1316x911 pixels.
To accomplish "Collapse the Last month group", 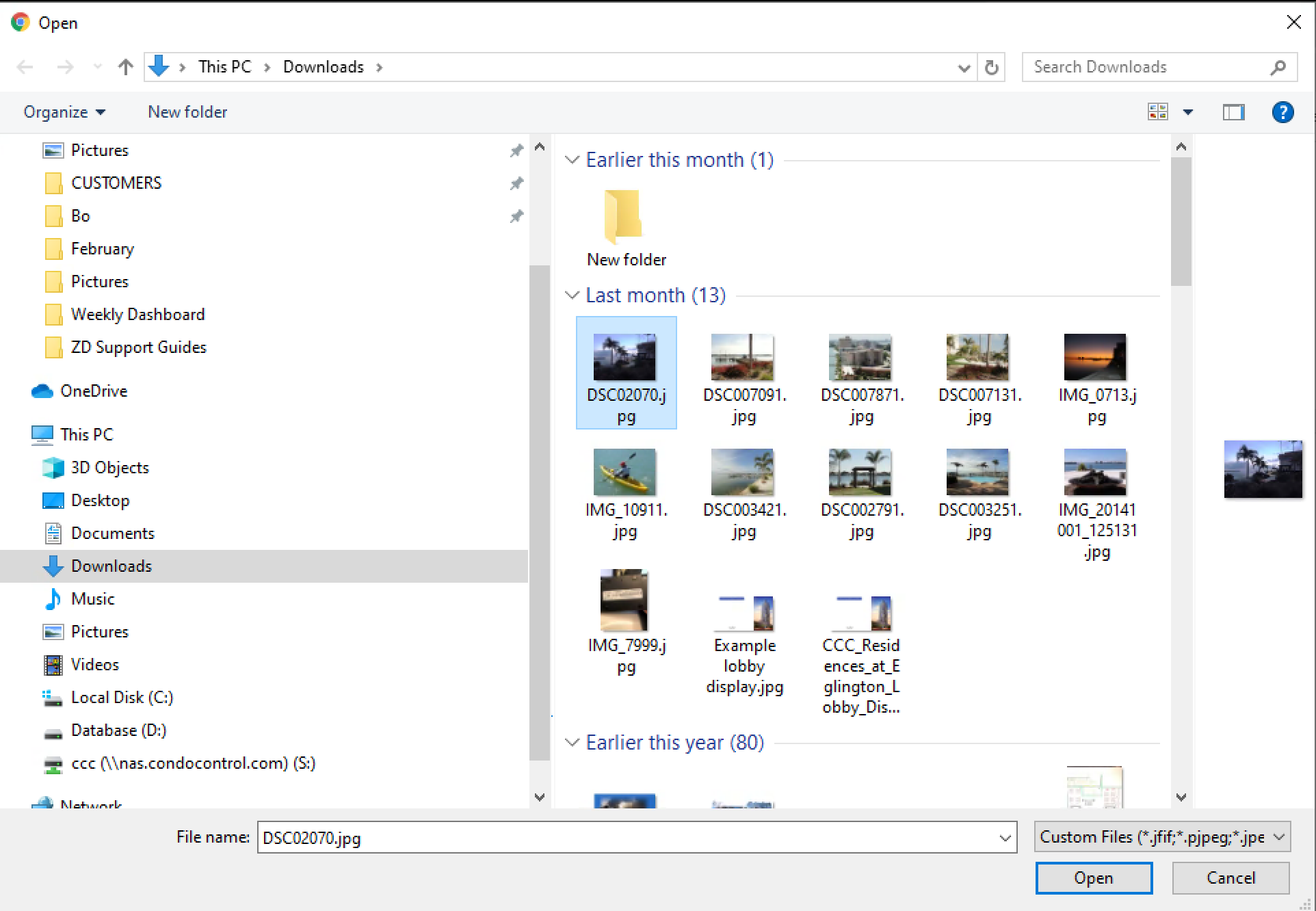I will click(572, 295).
